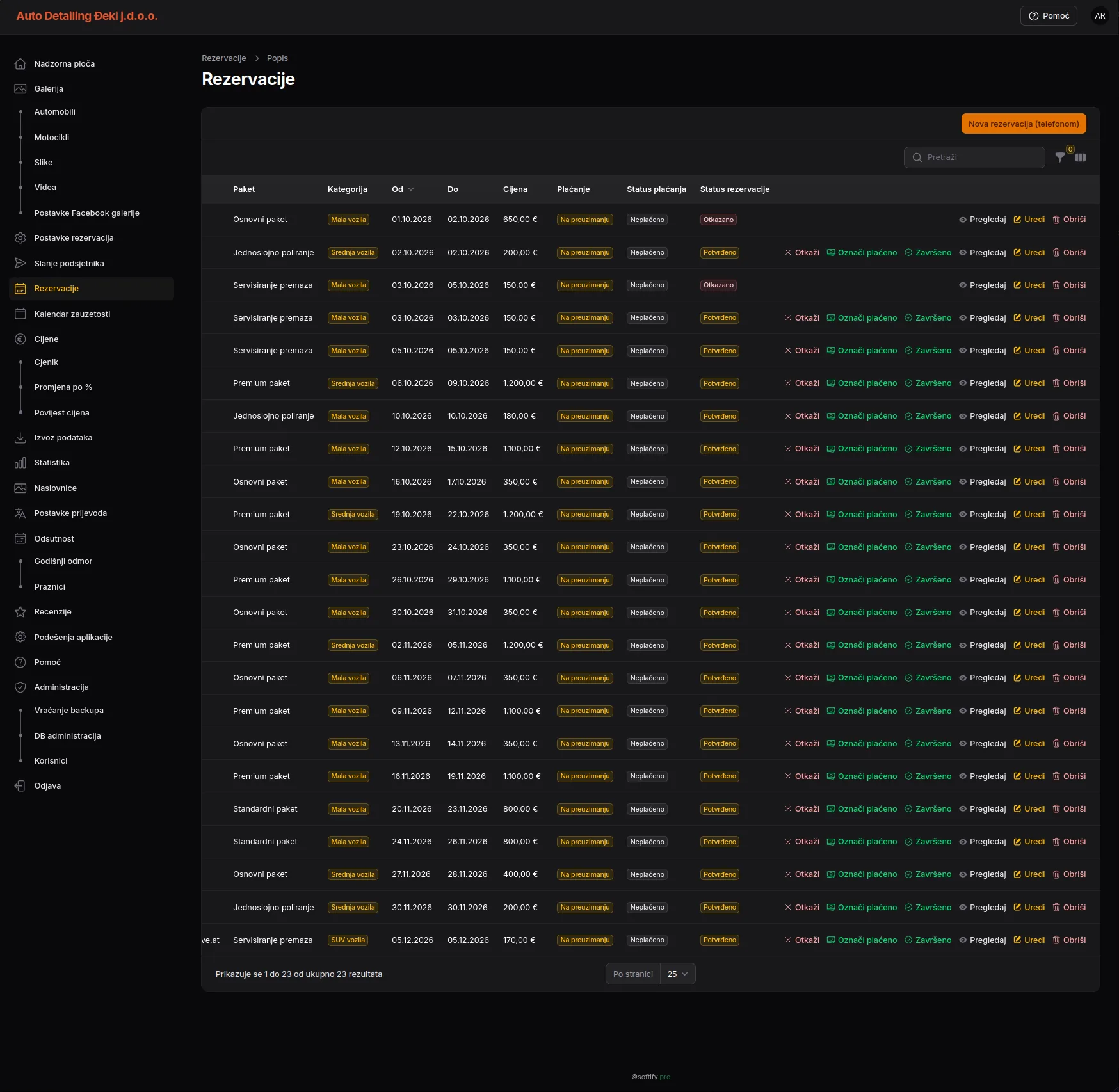This screenshot has width=1119, height=1092.
Task: Click the Statistika bar-chart icon
Action: pyautogui.click(x=20, y=463)
